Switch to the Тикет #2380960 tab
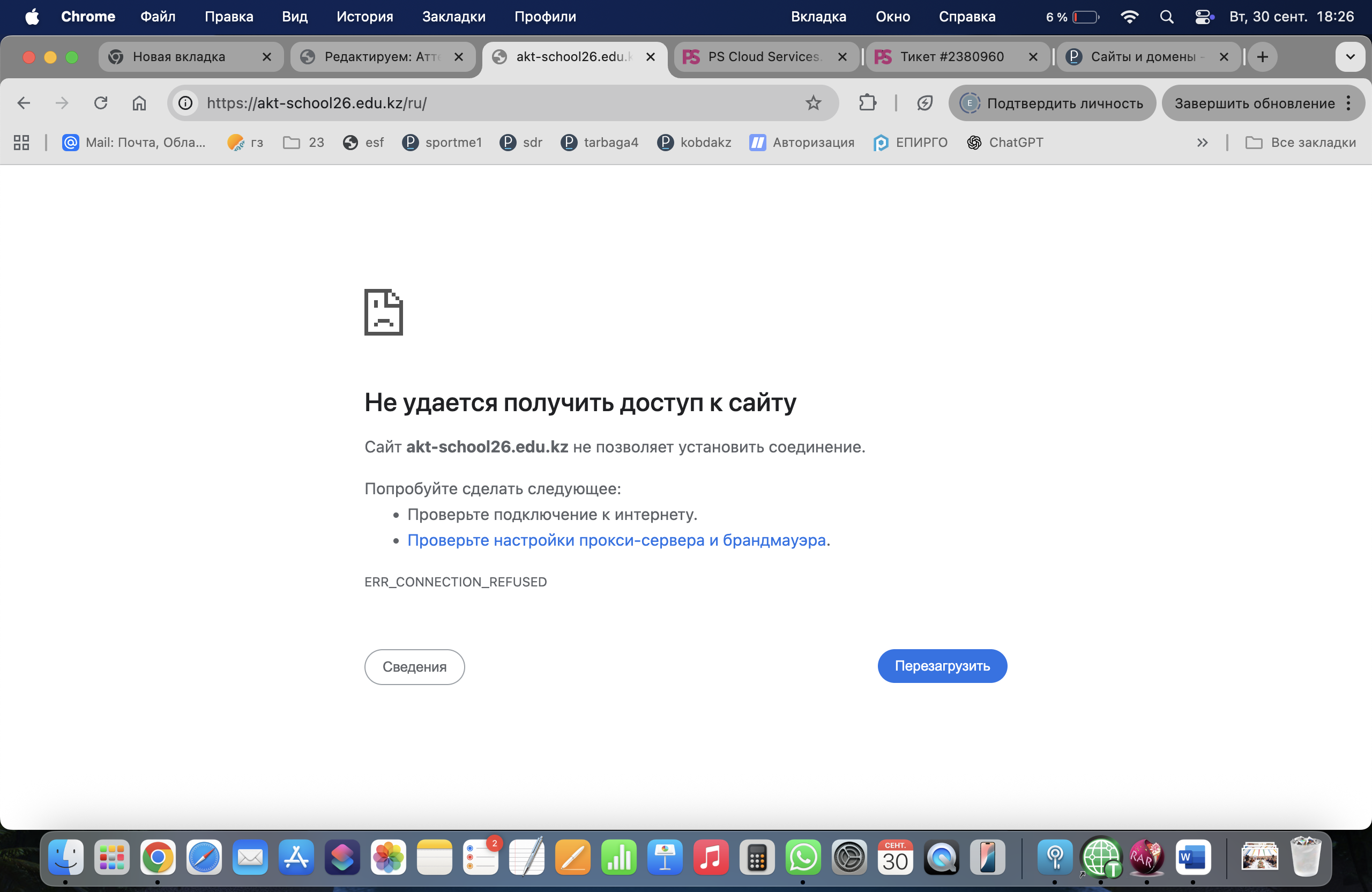The width and height of the screenshot is (1372, 892). click(x=951, y=56)
